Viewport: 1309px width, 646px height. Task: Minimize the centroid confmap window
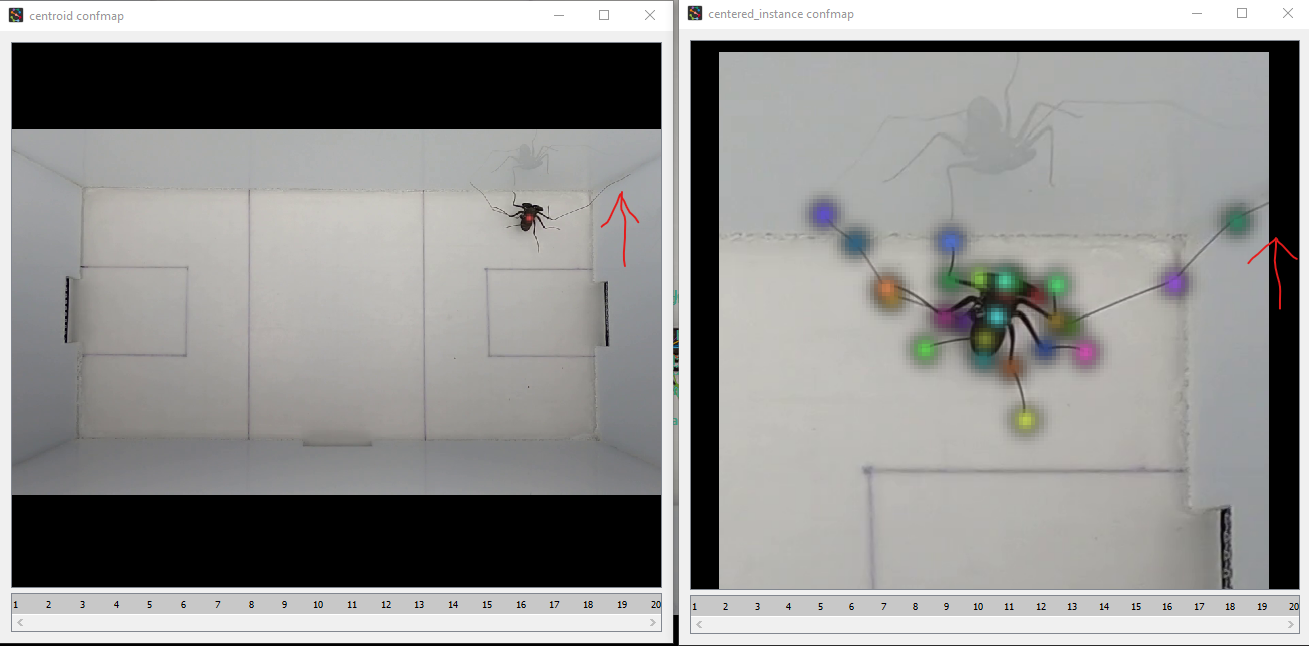tap(558, 15)
